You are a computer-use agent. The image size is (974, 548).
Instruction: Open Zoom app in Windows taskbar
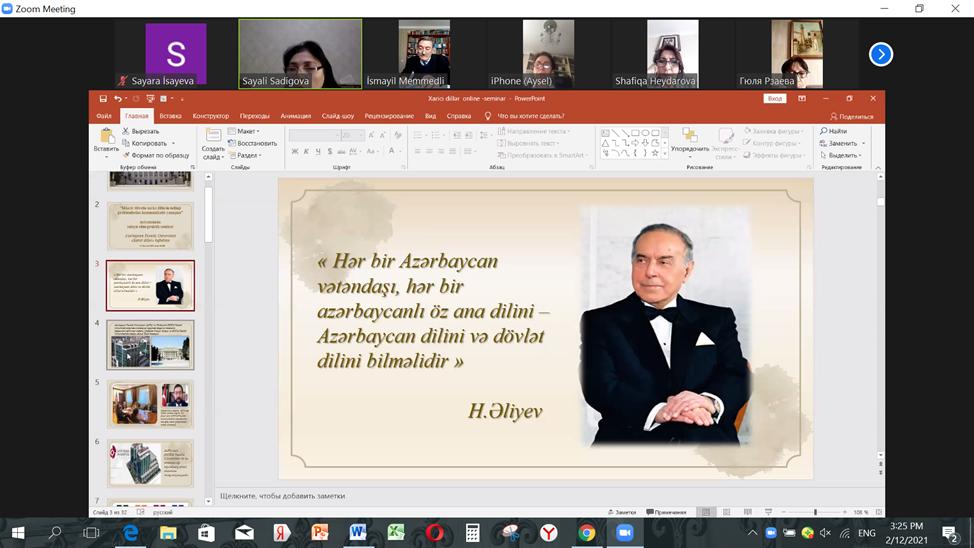click(624, 533)
